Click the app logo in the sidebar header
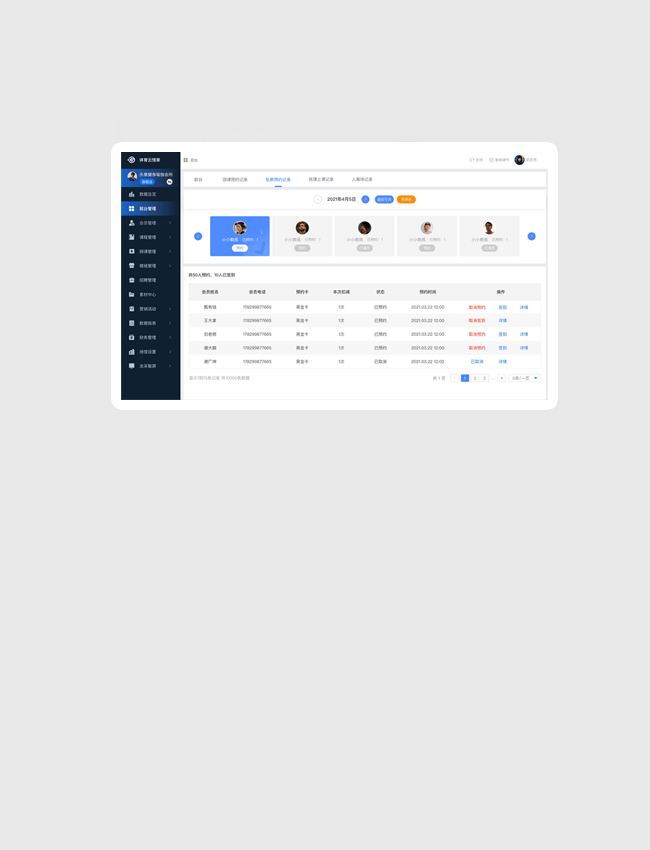 pos(131,160)
